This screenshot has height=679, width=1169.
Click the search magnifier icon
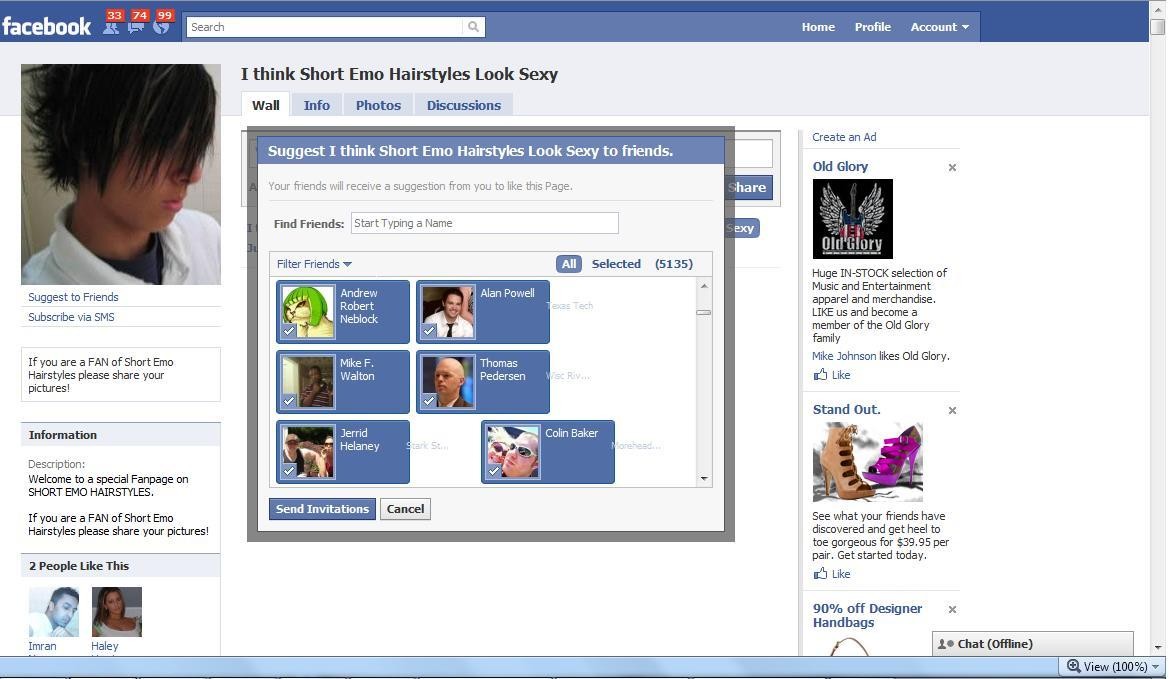pyautogui.click(x=474, y=27)
